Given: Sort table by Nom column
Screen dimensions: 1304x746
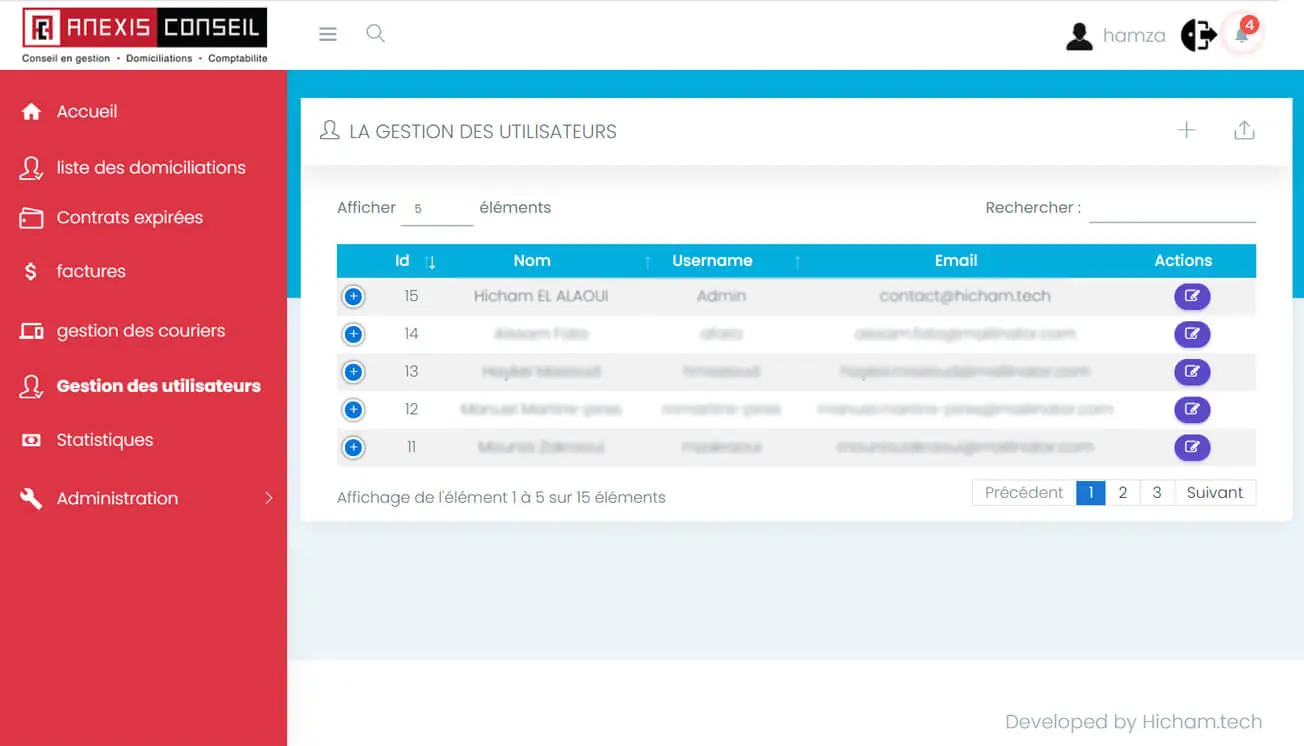Looking at the screenshot, I should (532, 261).
